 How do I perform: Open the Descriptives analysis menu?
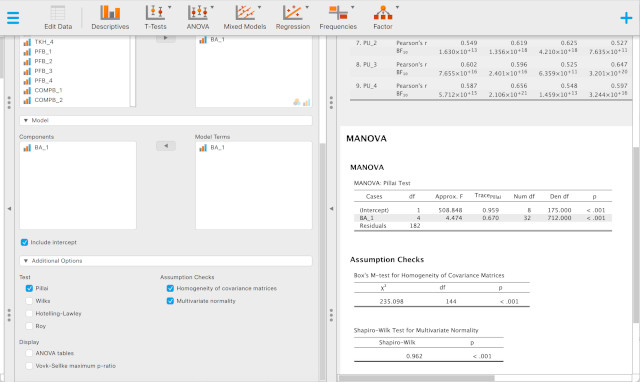click(x=110, y=18)
